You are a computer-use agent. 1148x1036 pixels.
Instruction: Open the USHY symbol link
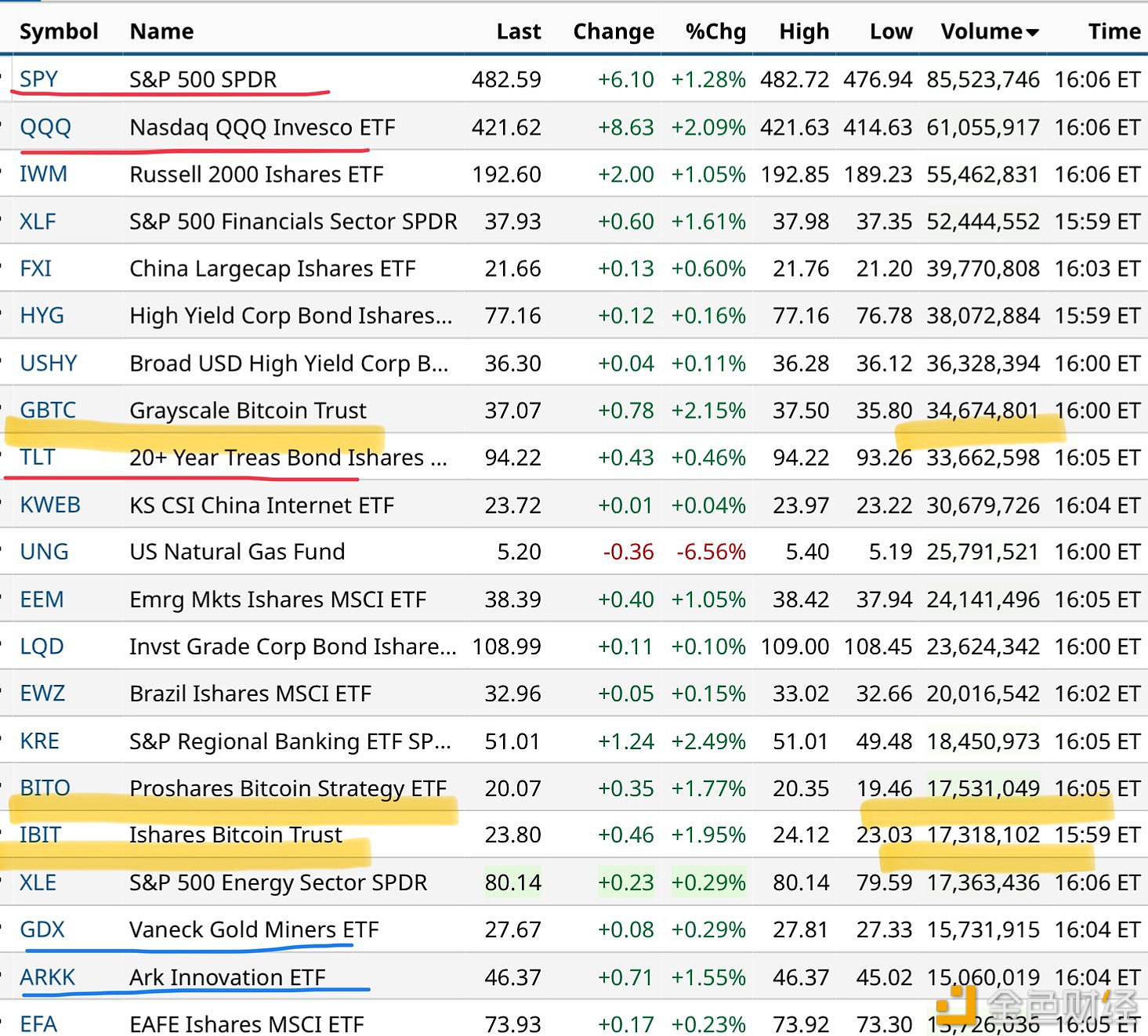click(x=49, y=364)
